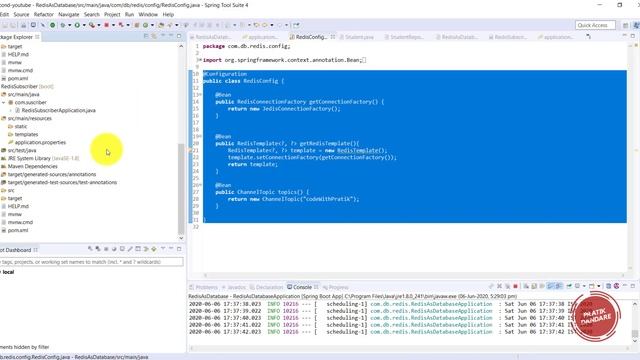Image resolution: width=640 pixels, height=360 pixels.
Task: Switch to the Problems tab
Action: [204, 287]
